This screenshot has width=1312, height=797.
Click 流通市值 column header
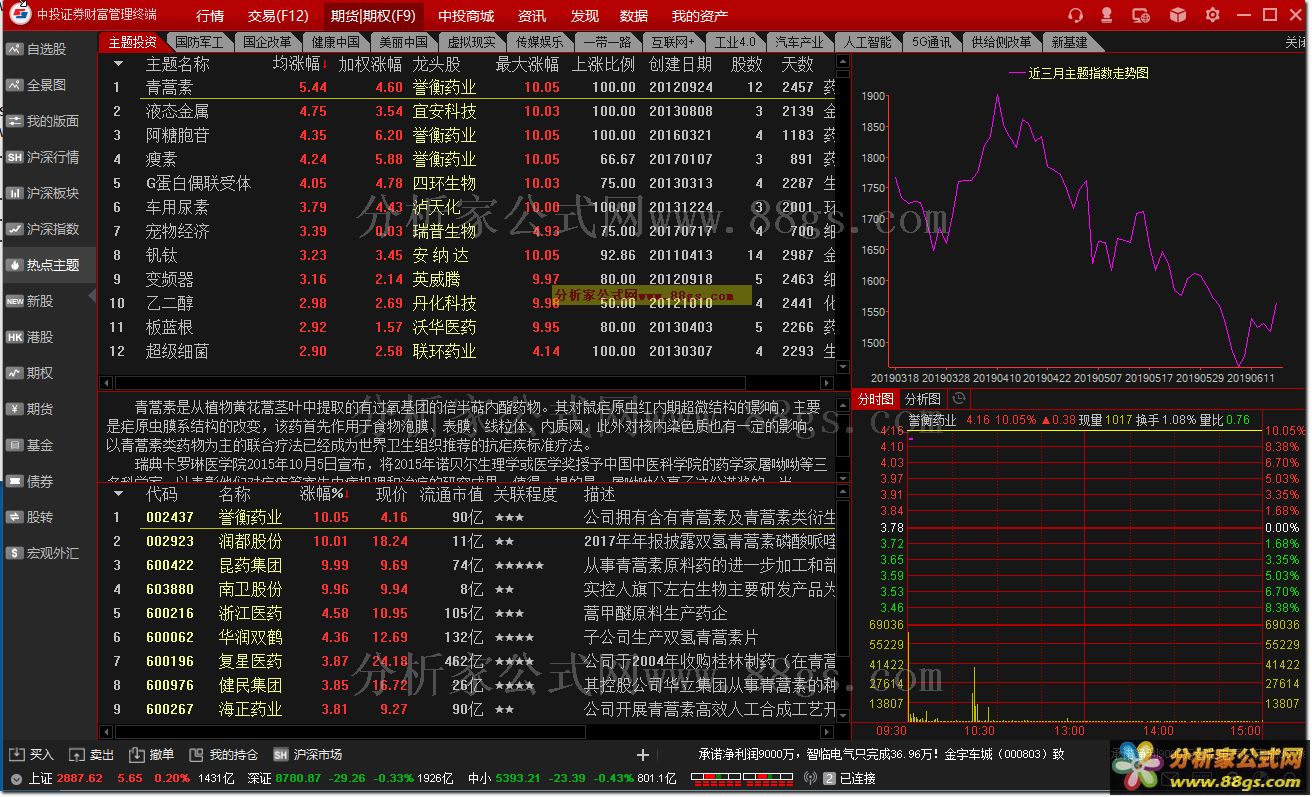coord(450,493)
